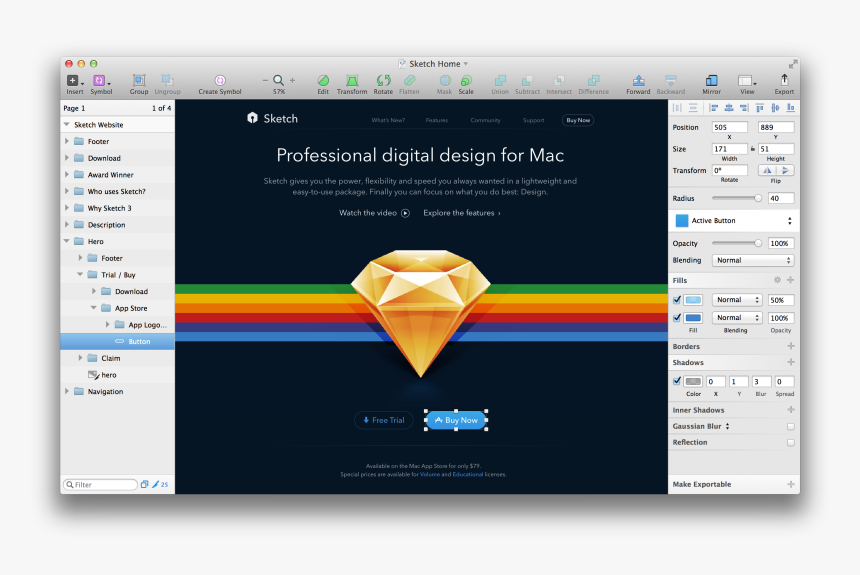Click the Mask tool icon
Screen dimensions: 860x575
[445, 81]
